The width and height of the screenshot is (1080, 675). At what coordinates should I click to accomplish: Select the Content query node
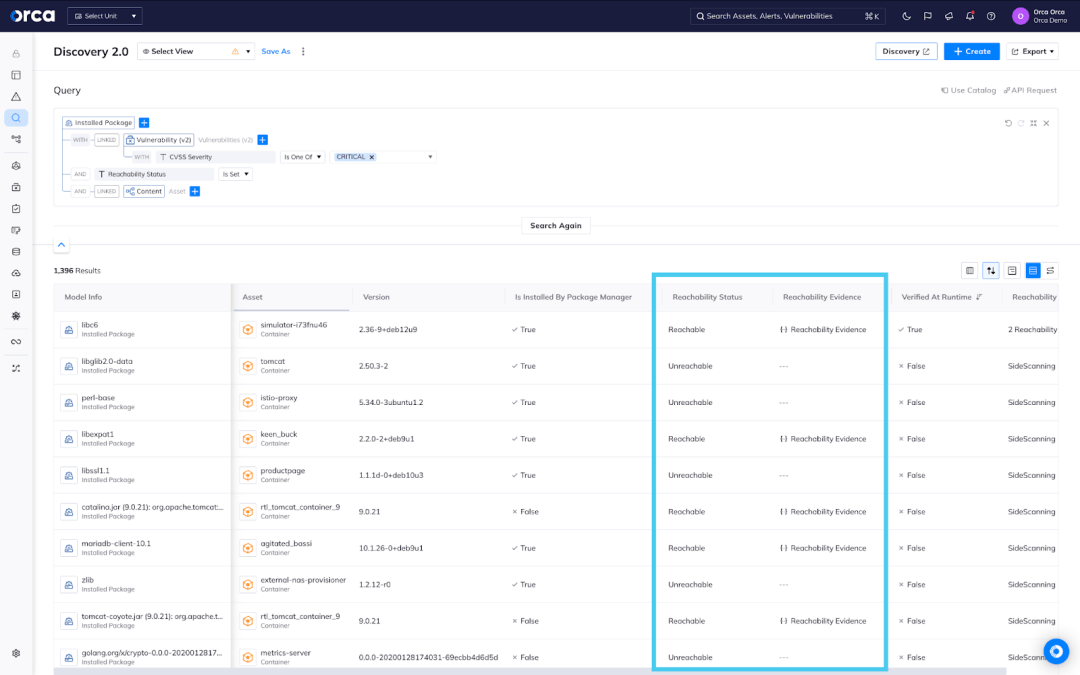point(144,191)
